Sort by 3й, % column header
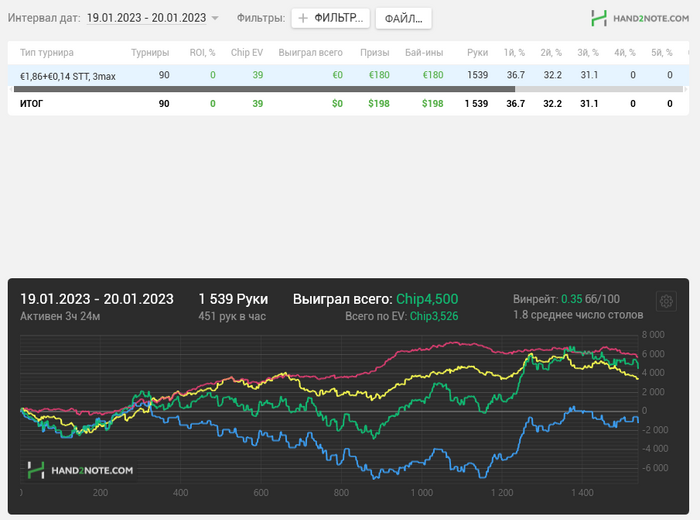 588,53
